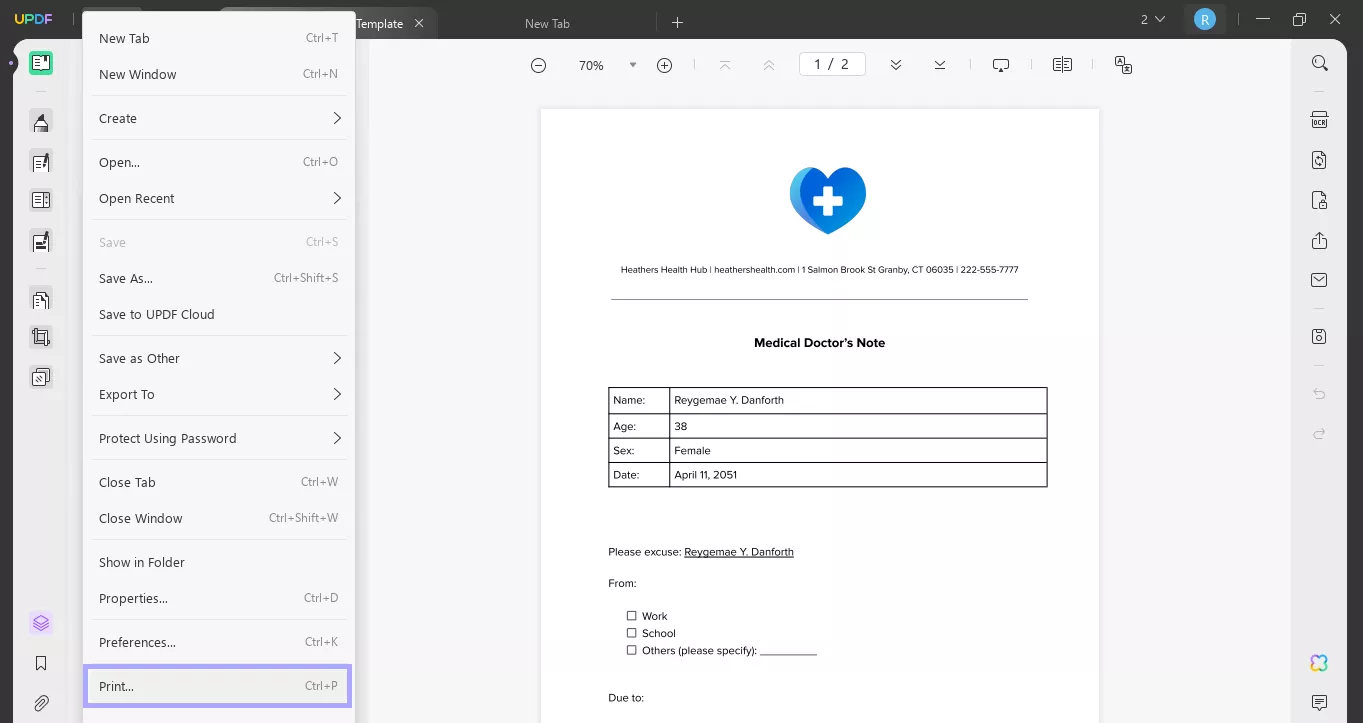1363x723 pixels.
Task: Open the Batch/Watermark tool icon
Action: (x=41, y=377)
